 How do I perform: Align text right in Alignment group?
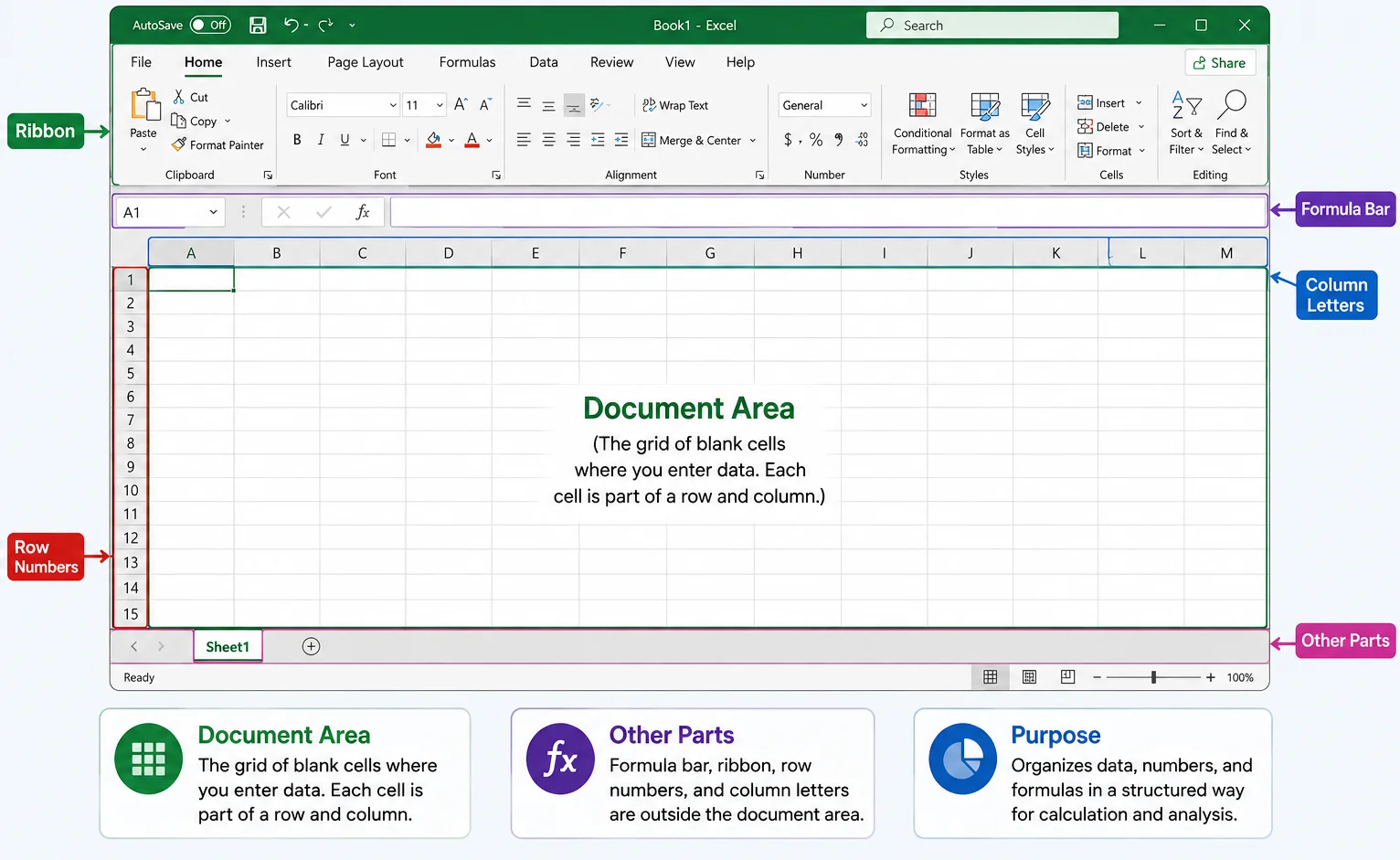(573, 140)
